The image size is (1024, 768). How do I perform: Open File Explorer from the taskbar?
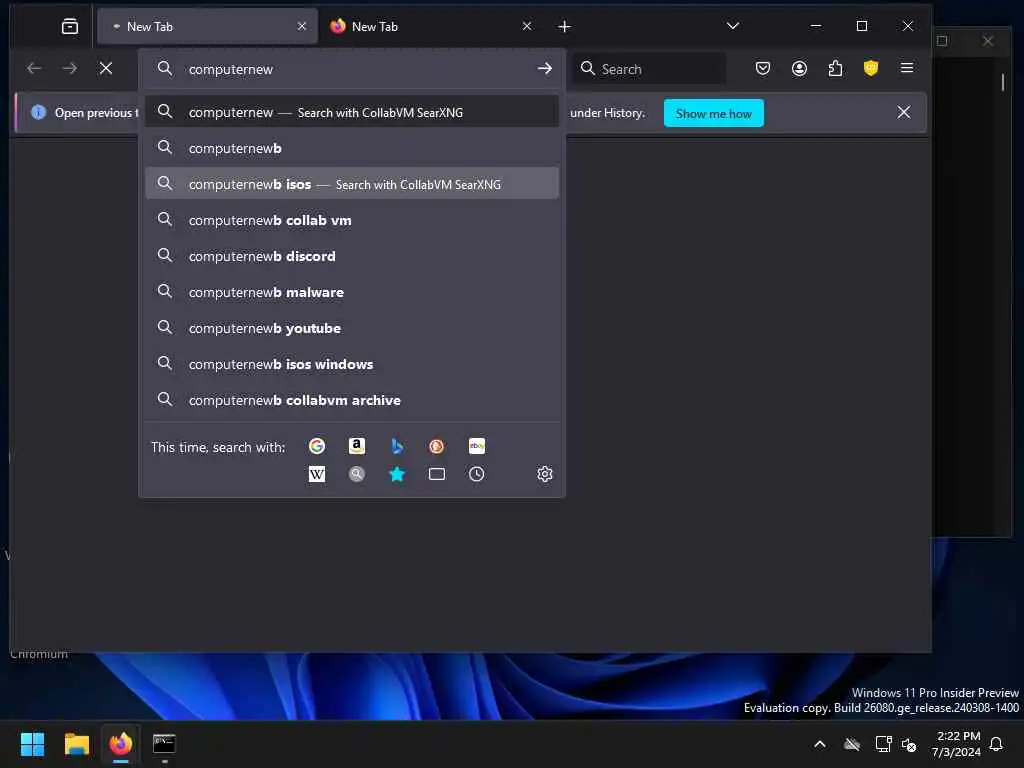point(76,744)
